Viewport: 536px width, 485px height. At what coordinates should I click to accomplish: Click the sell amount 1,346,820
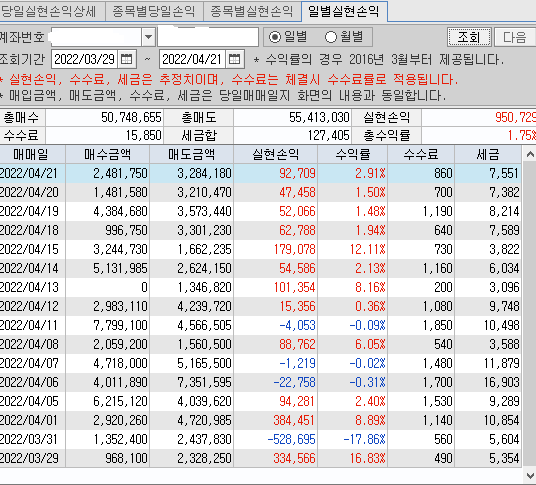pyautogui.click(x=204, y=287)
